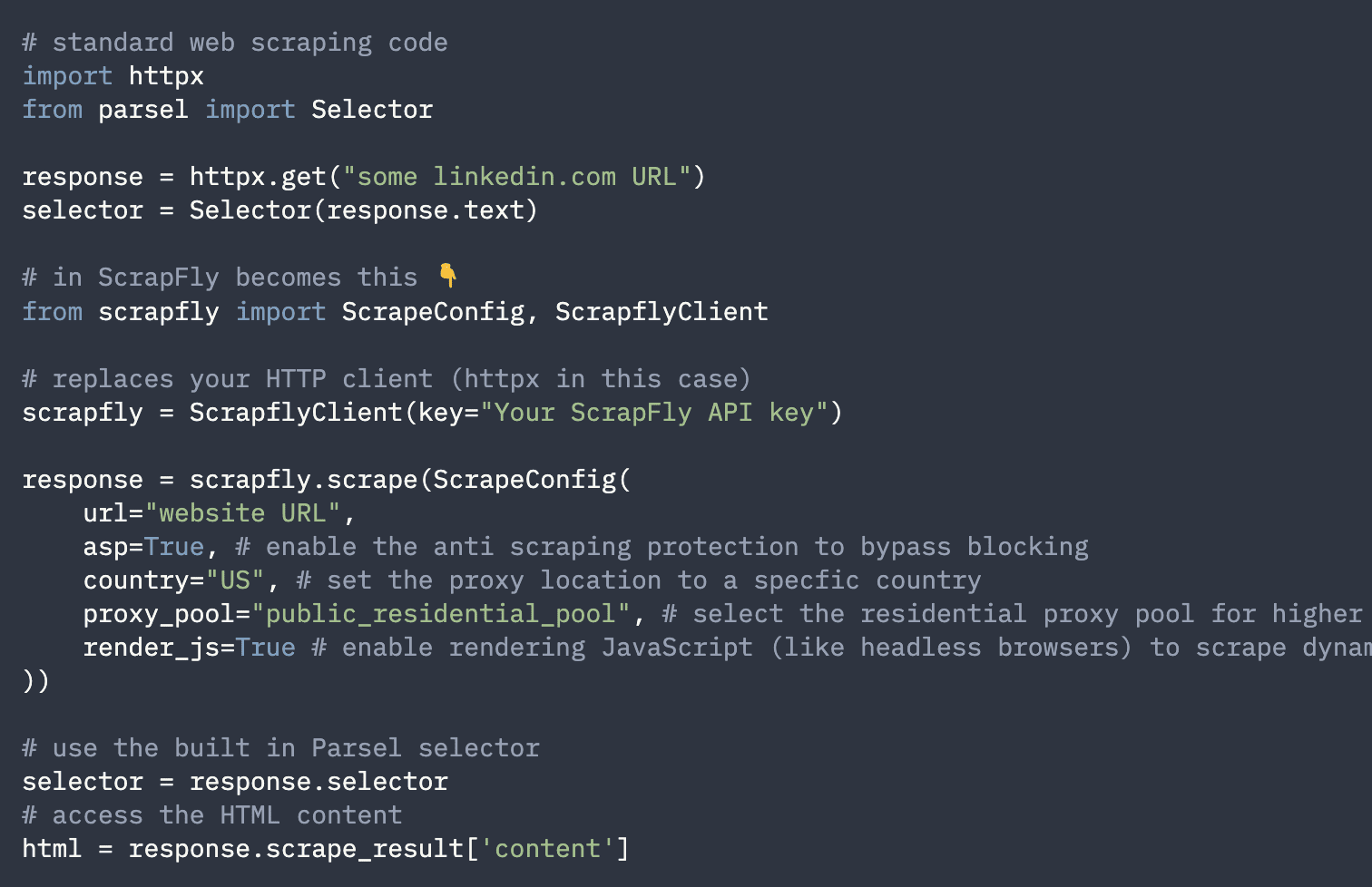Click the 'Selector' class in import line

[x=372, y=110]
